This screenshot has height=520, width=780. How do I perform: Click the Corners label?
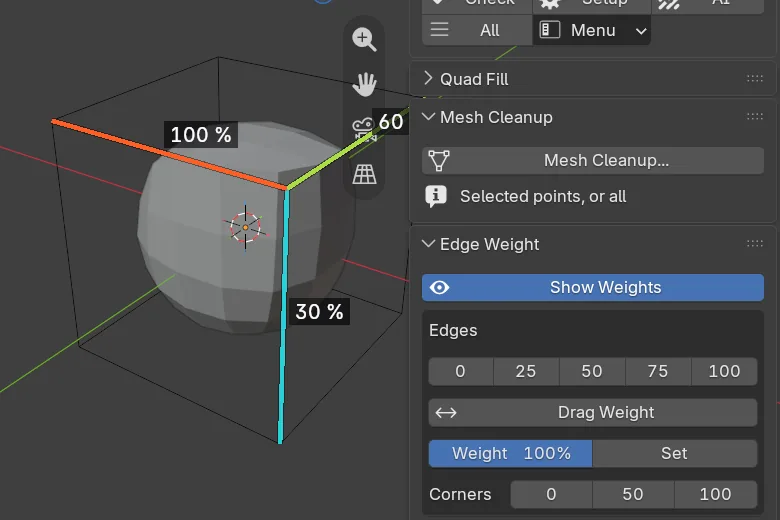(460, 494)
